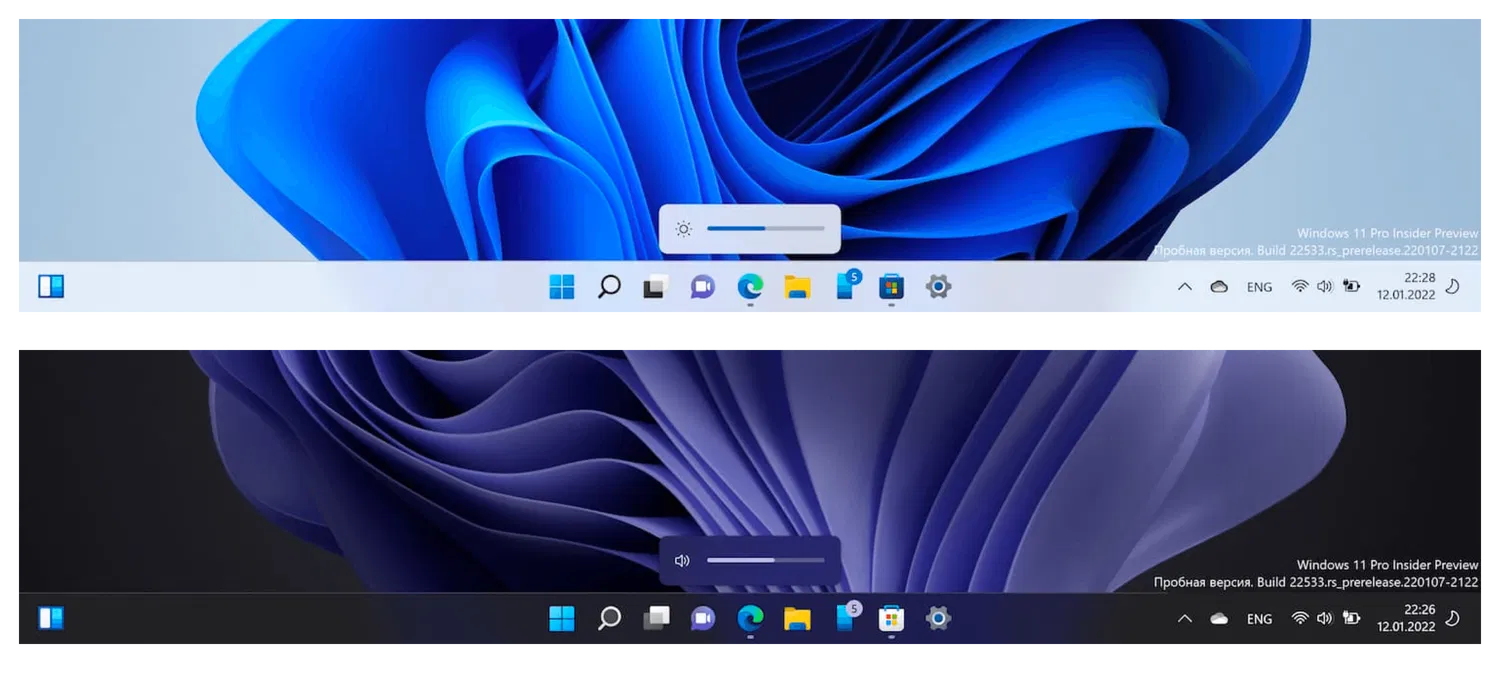Open File Explorer on the light taskbar
This screenshot has height=682, width=1500.
click(797, 287)
